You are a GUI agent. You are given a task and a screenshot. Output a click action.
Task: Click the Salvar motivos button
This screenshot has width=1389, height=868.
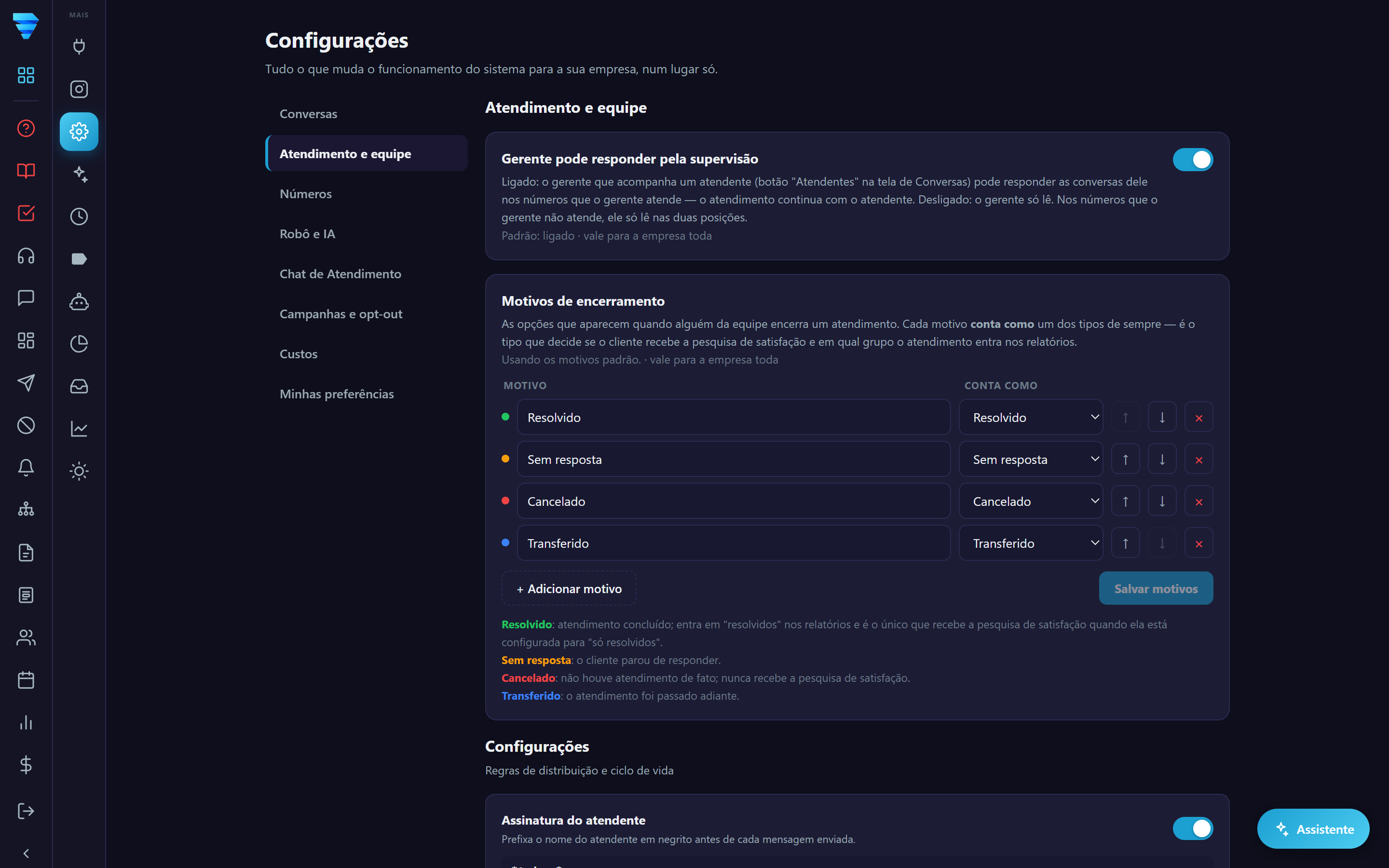tap(1156, 588)
